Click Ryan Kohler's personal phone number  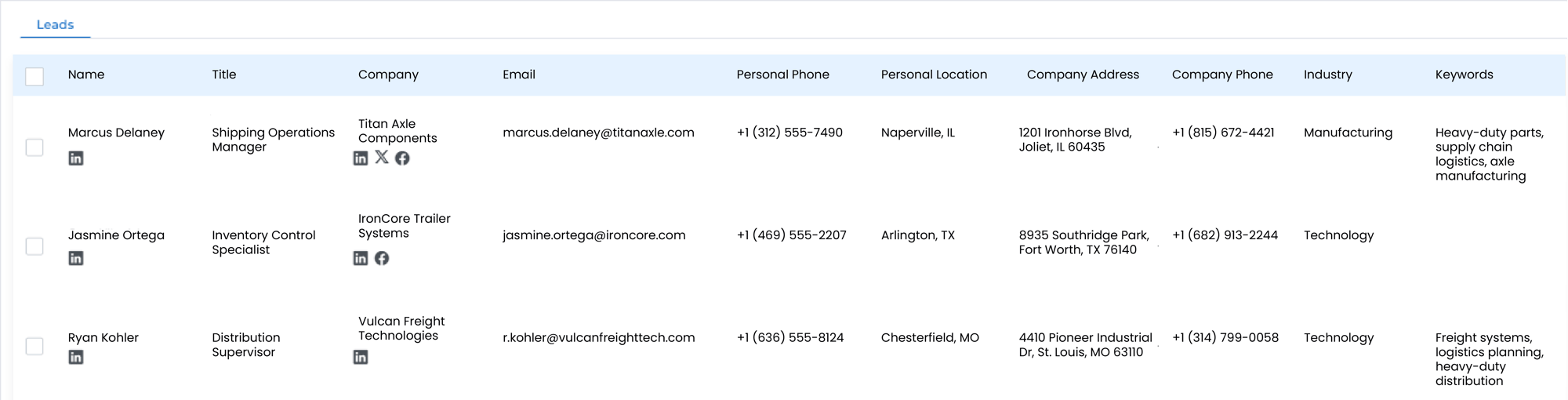point(790,338)
